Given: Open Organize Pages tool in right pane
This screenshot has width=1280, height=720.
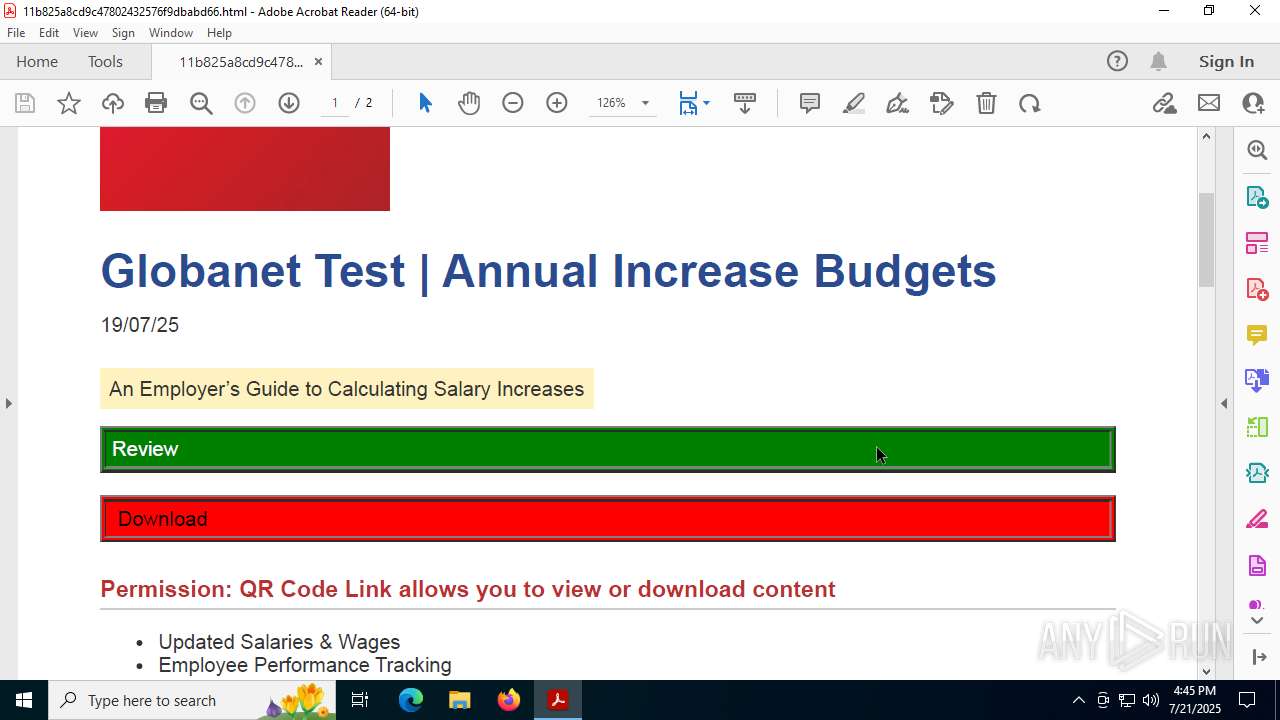Looking at the screenshot, I should (1257, 242).
